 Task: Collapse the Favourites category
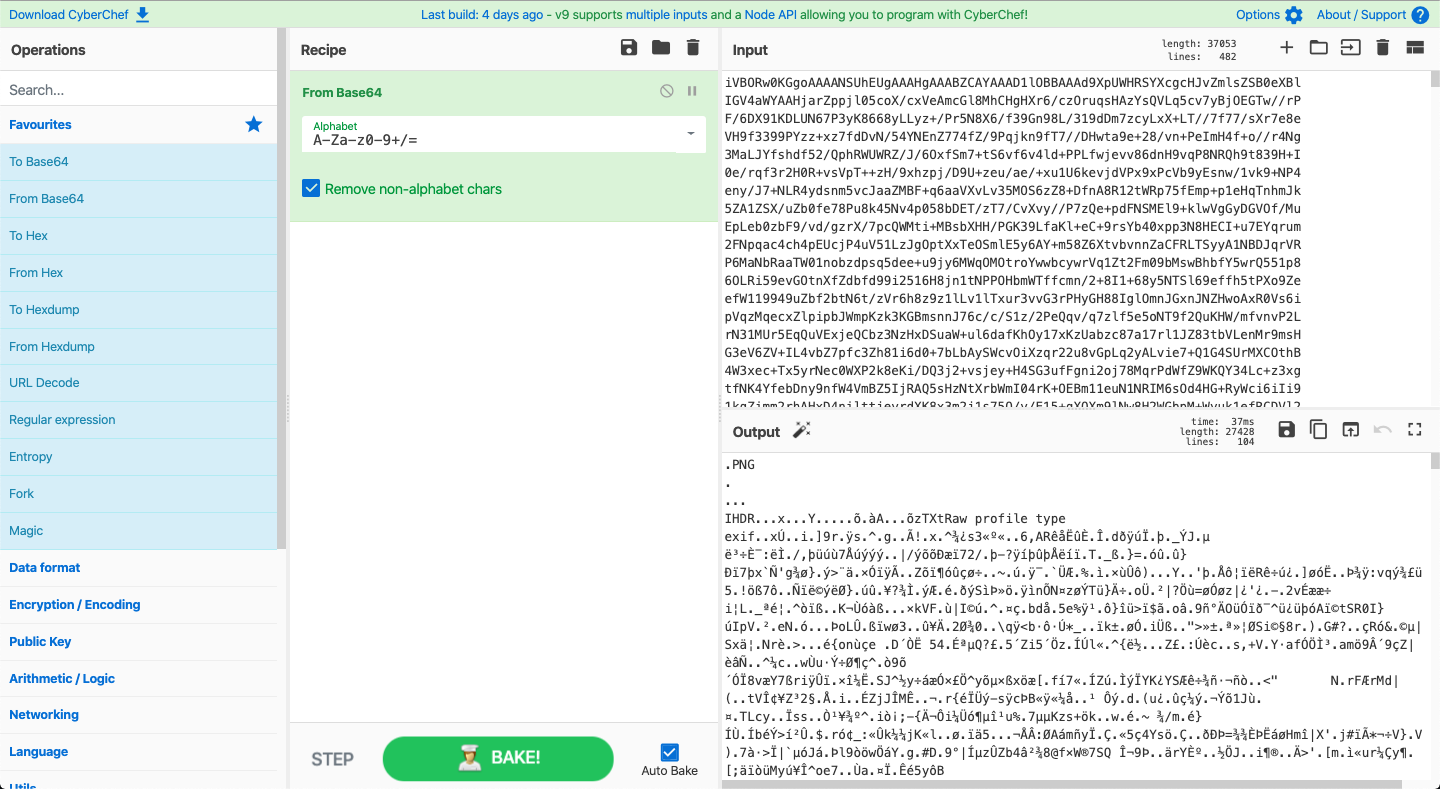pyautogui.click(x=138, y=125)
